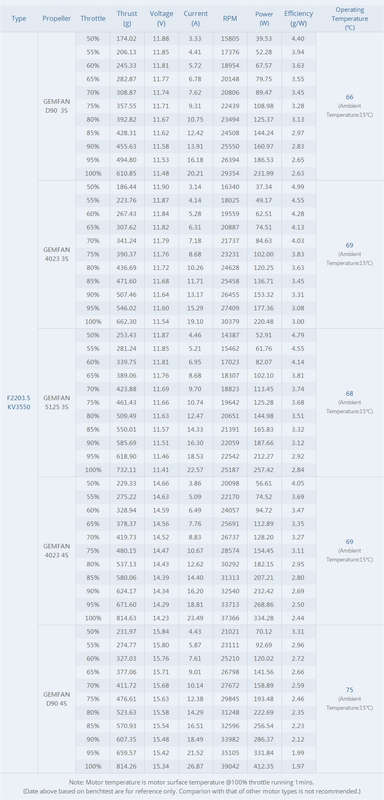Select the Propeller column header

(57, 18)
